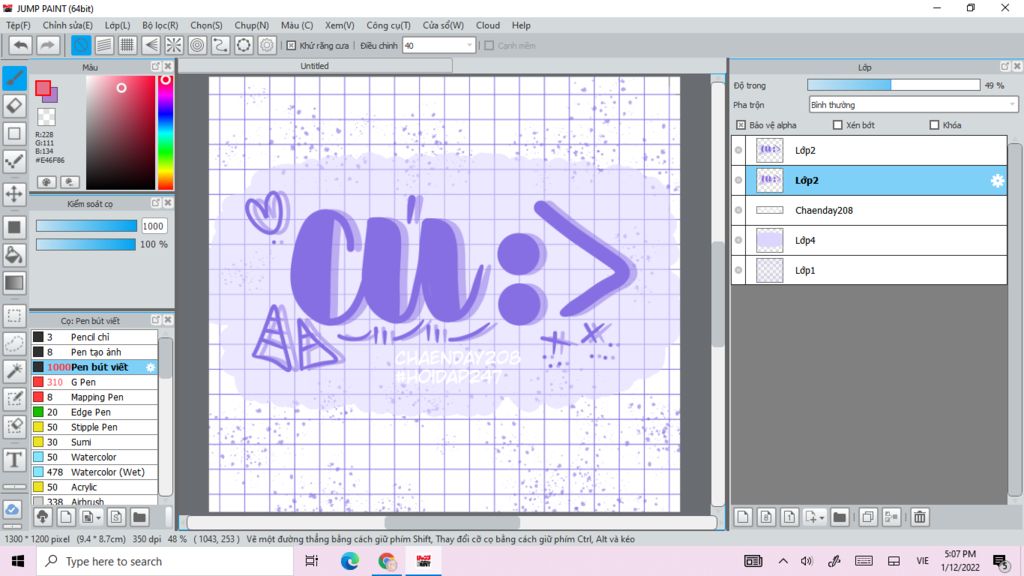Enable crisscross grid snap

tap(127, 45)
